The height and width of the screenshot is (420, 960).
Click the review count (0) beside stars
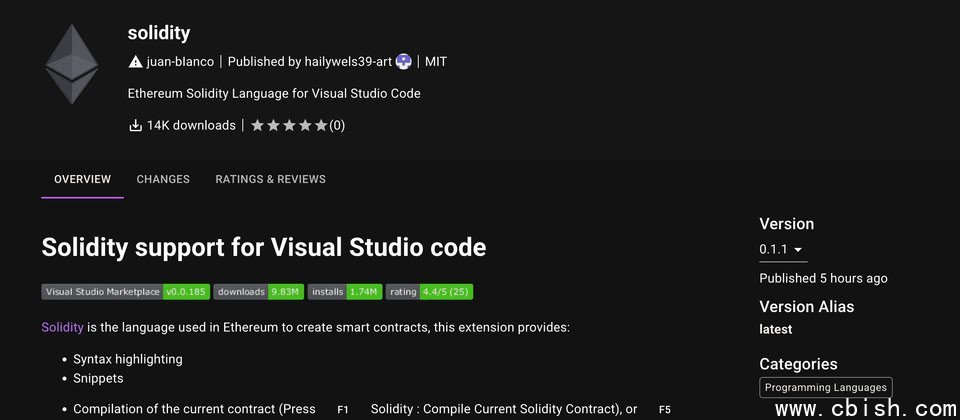[337, 126]
